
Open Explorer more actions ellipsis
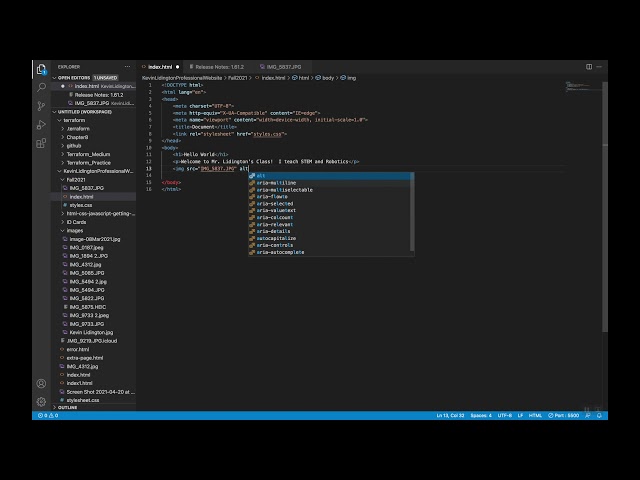127,67
